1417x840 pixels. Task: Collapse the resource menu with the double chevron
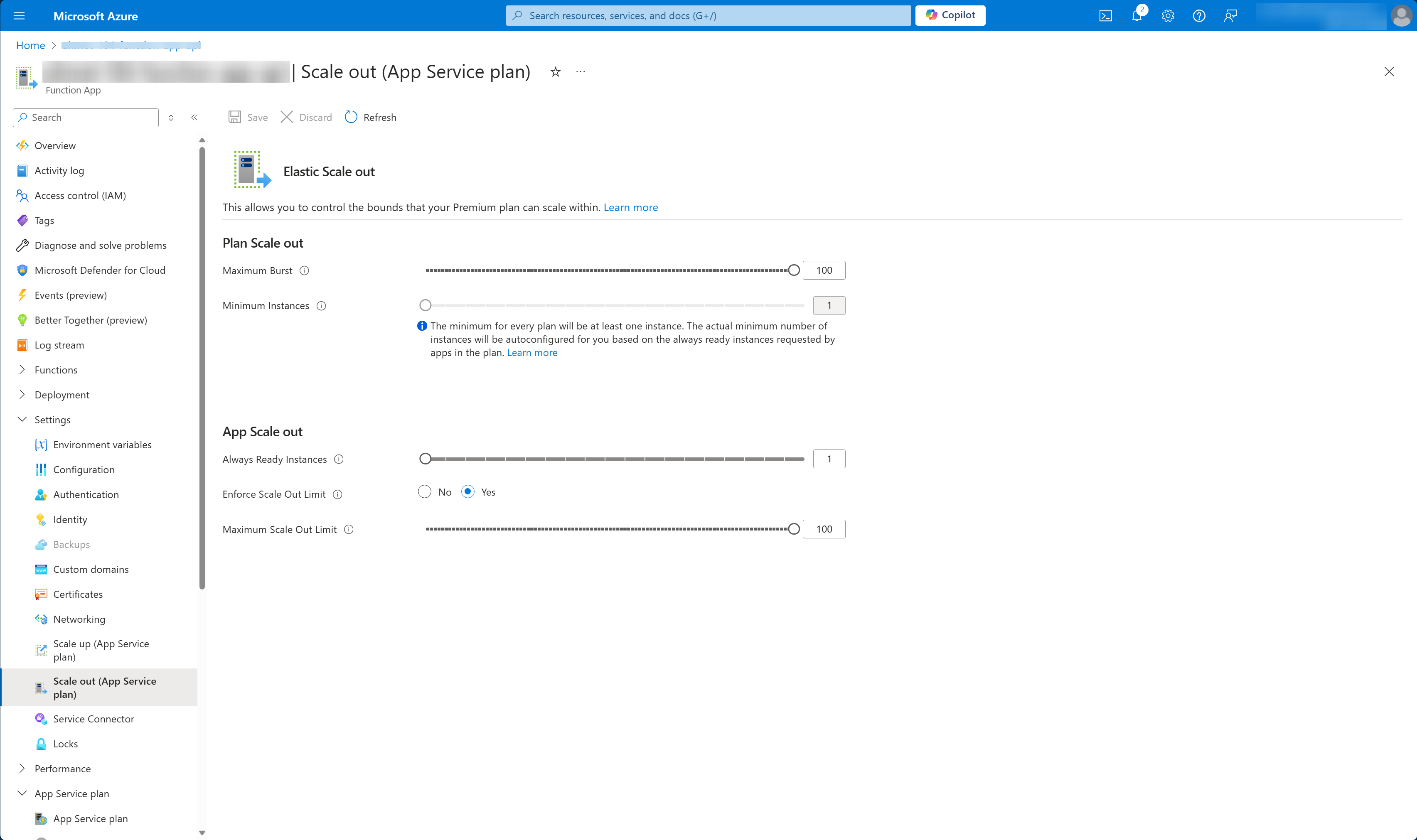tap(195, 117)
